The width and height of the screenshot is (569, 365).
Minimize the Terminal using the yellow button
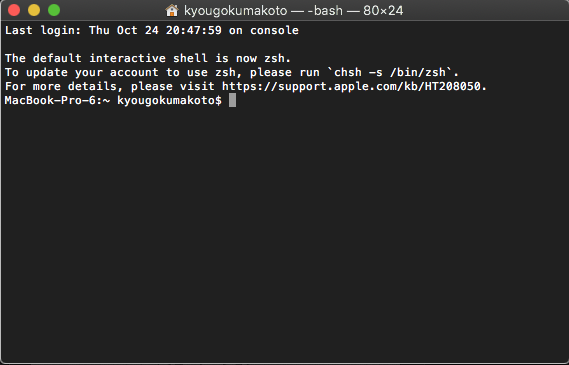34,10
